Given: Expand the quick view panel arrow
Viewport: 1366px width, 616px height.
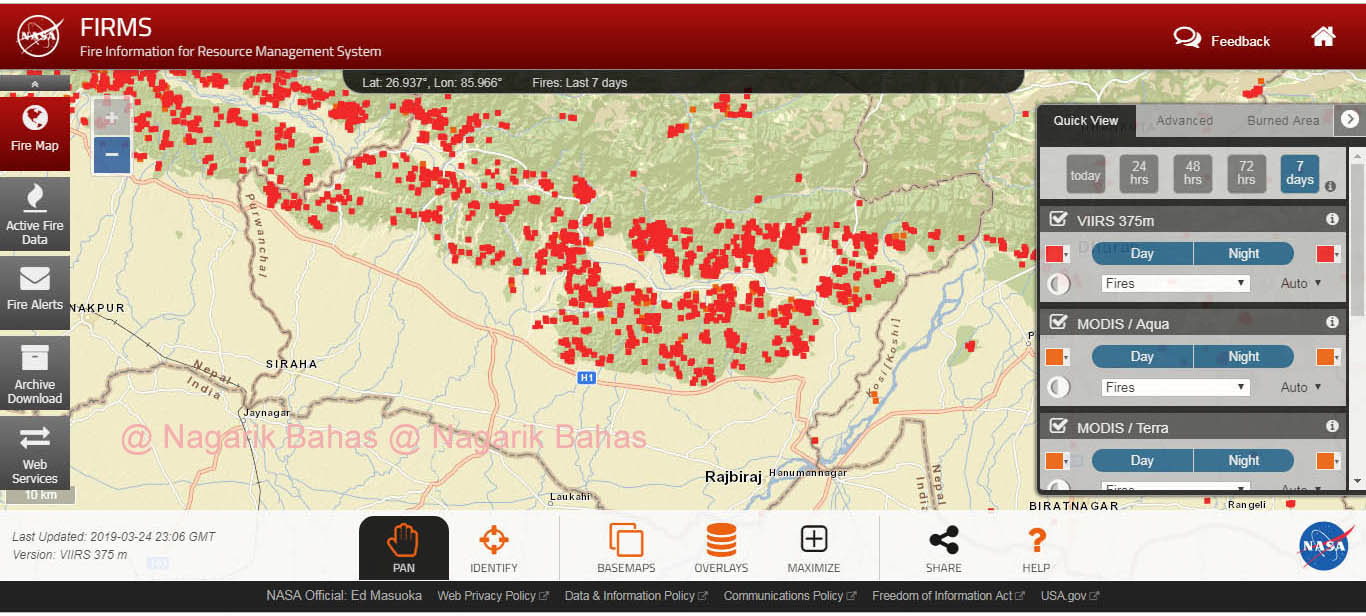Looking at the screenshot, I should pos(1350,119).
